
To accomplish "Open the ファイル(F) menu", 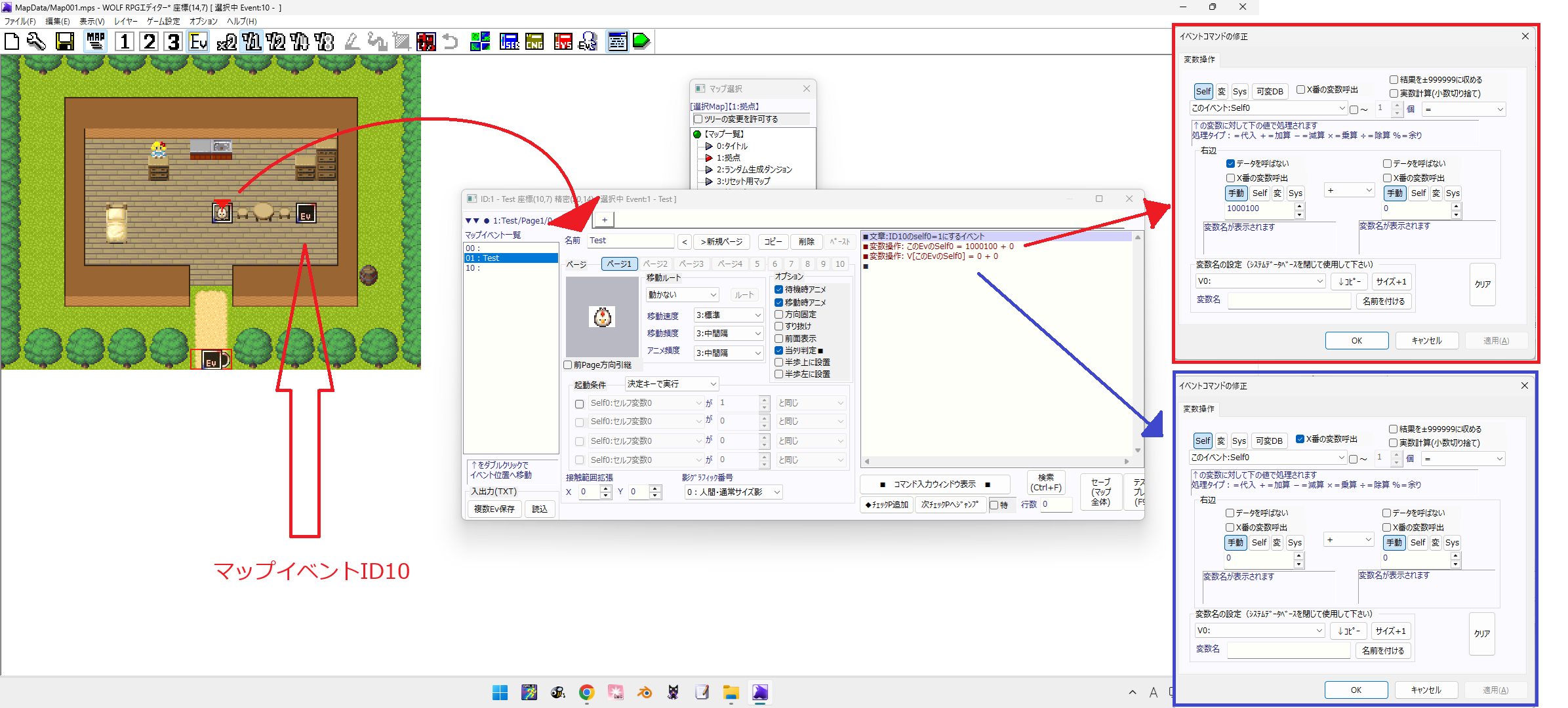I will coord(20,22).
